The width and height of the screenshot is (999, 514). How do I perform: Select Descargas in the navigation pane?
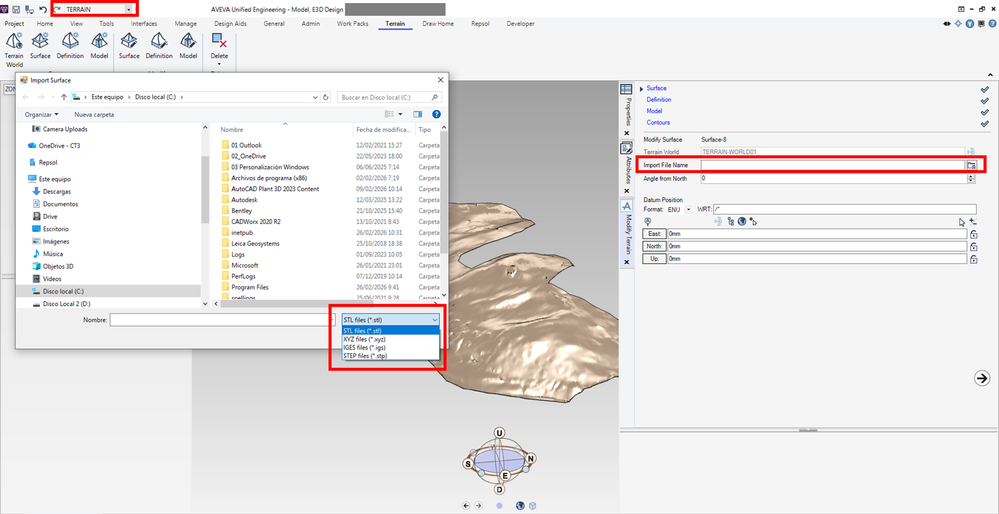click(x=57, y=191)
